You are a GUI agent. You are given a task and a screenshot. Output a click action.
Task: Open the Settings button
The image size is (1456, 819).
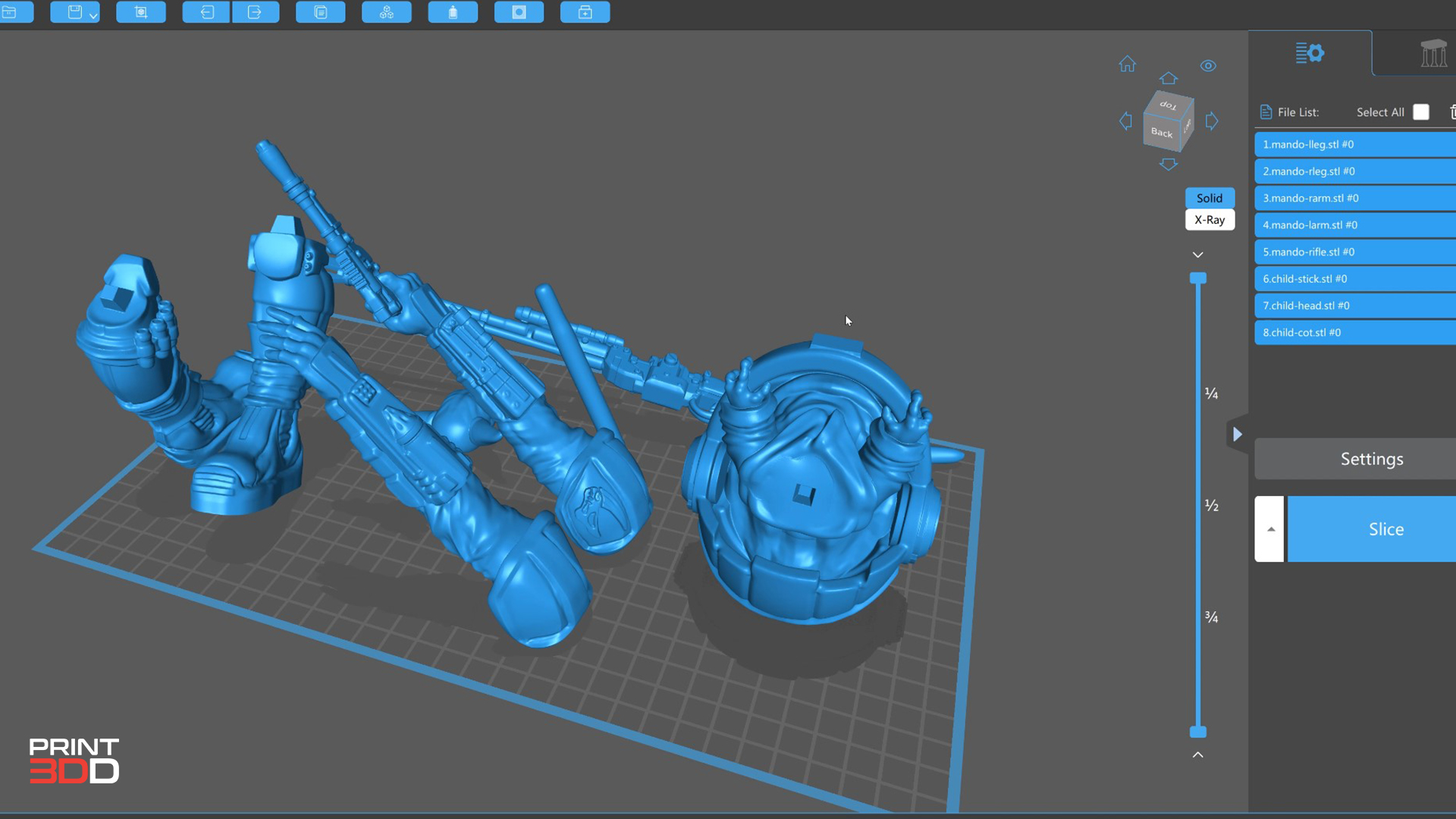tap(1355, 459)
